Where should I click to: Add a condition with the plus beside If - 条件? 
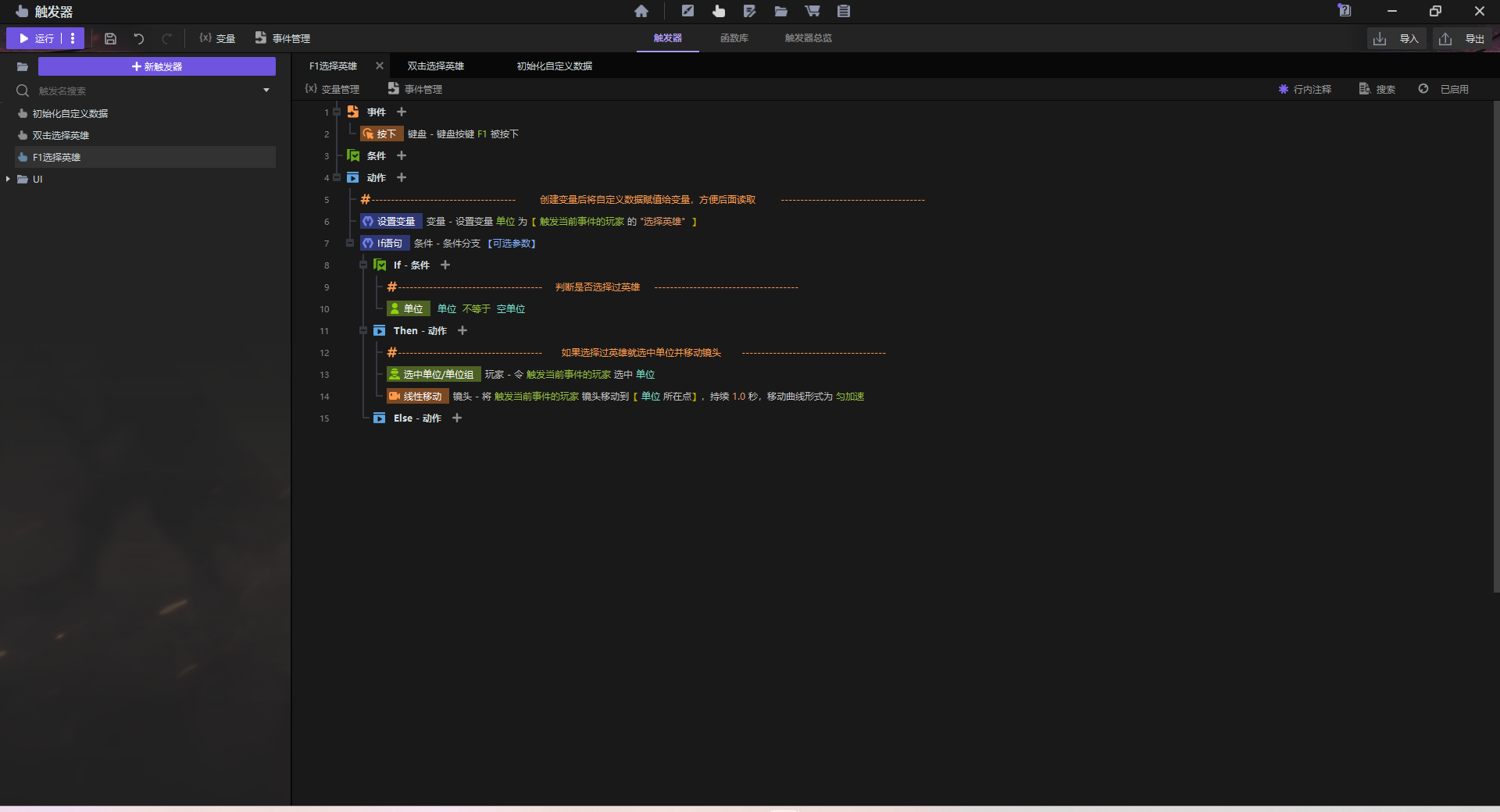445,265
